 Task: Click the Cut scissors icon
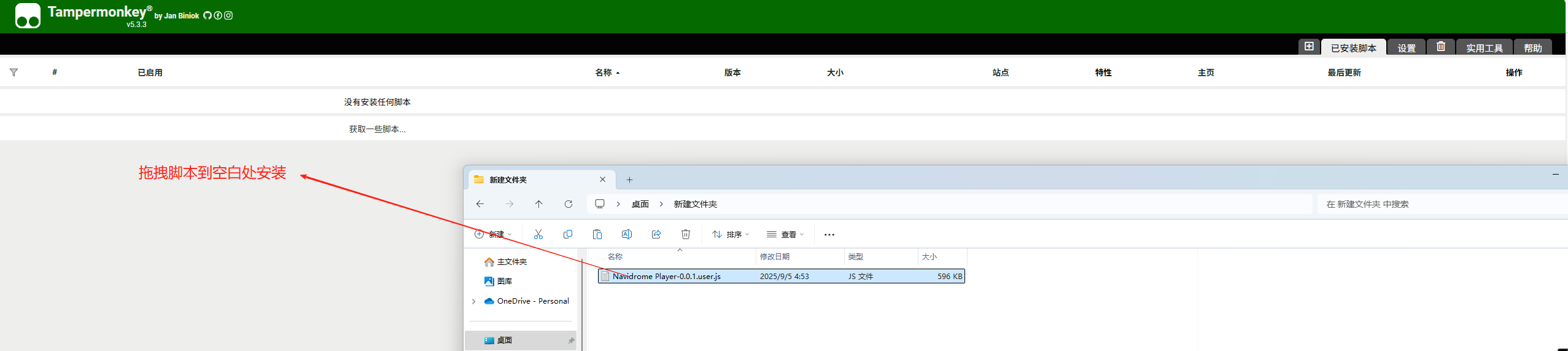click(538, 234)
